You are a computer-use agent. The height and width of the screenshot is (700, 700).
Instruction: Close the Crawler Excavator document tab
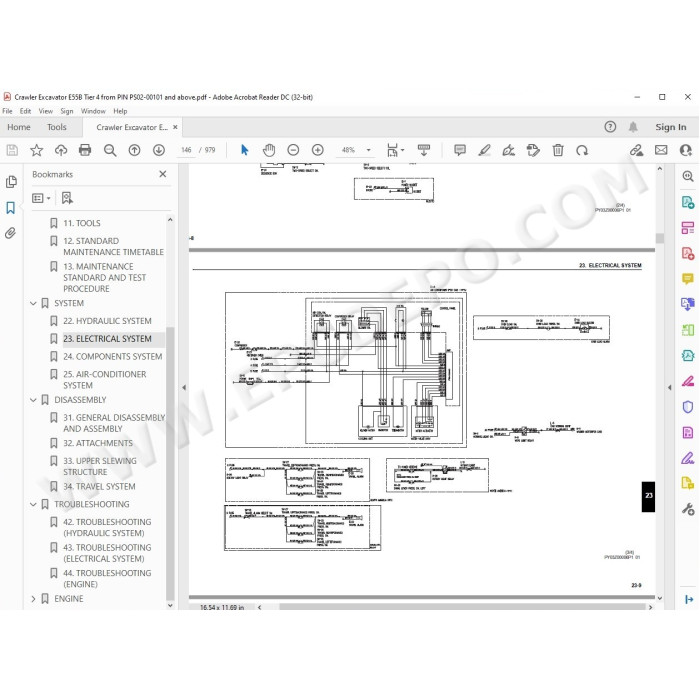(x=175, y=127)
